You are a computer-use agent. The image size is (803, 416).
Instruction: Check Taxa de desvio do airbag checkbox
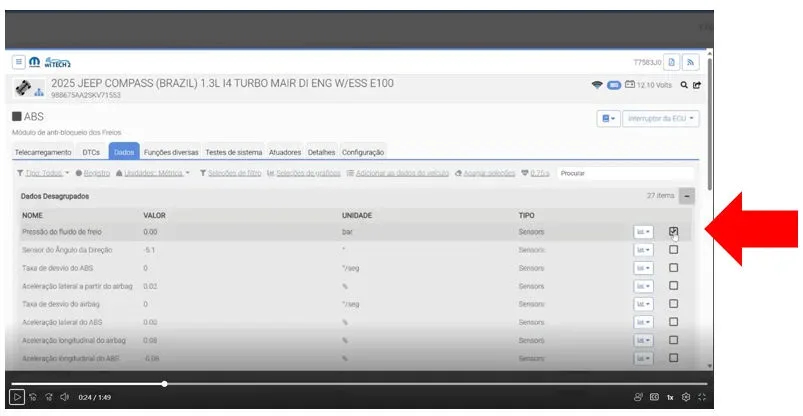(673, 304)
